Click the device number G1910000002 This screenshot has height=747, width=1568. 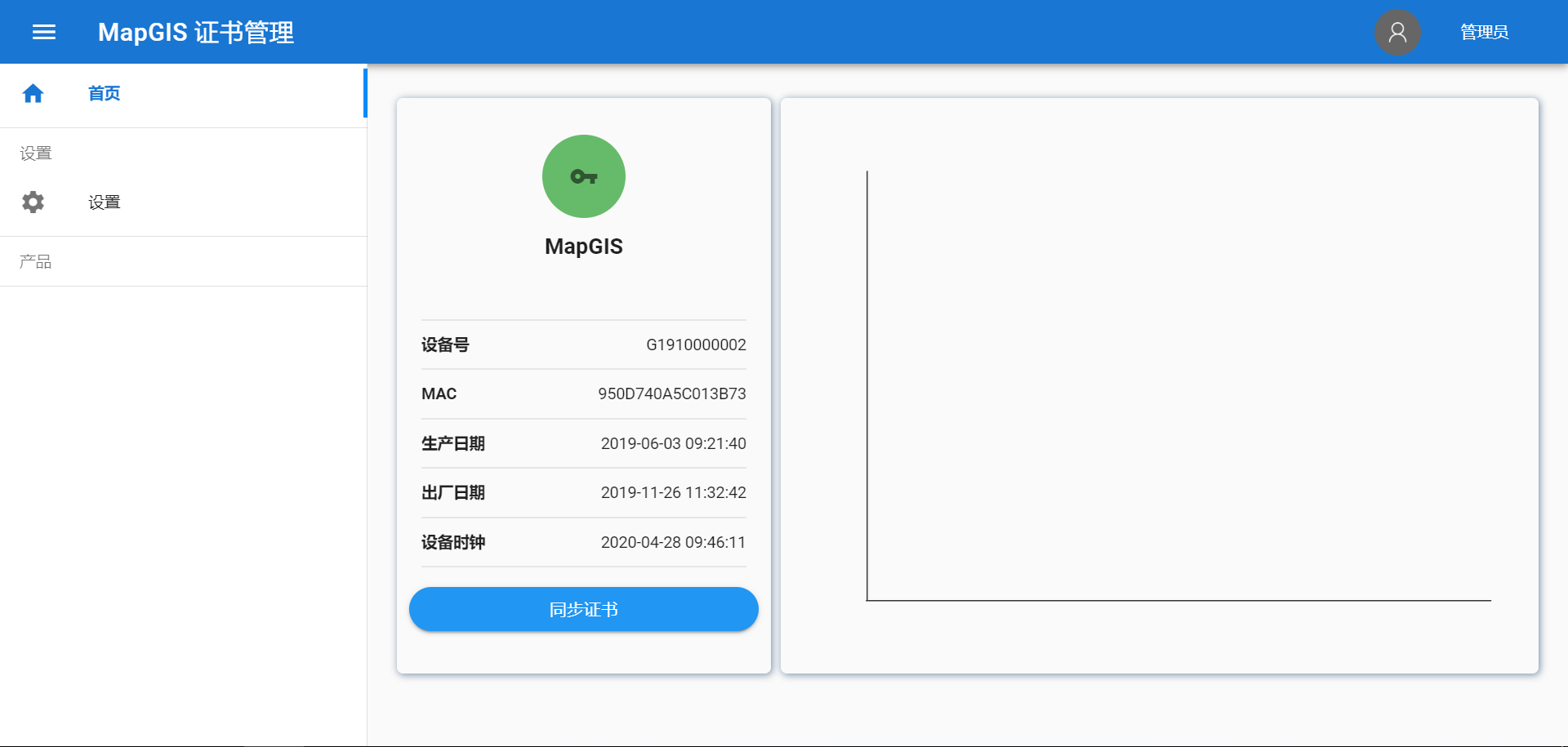click(x=696, y=345)
